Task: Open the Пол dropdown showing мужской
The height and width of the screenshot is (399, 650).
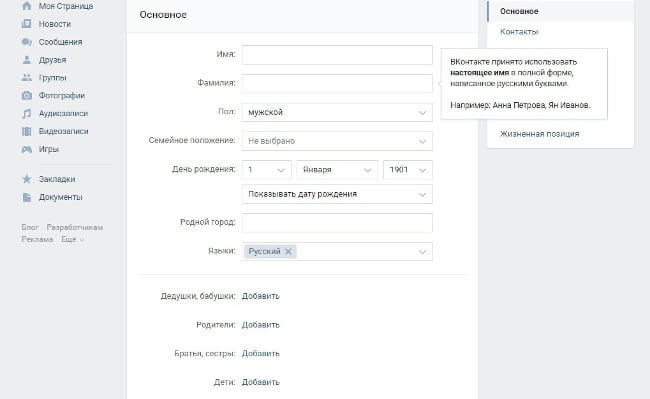Action: click(337, 112)
